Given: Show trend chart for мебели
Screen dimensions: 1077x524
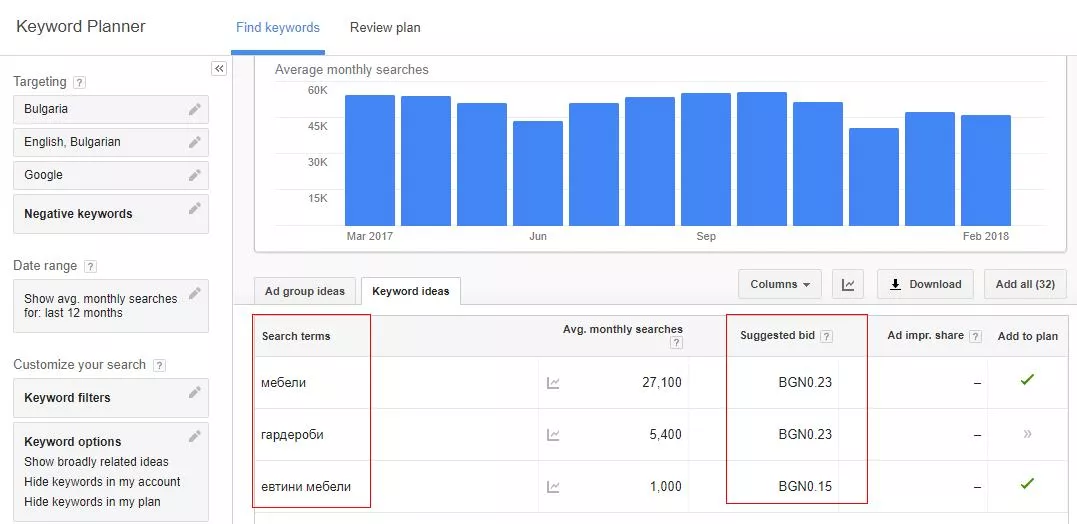Looking at the screenshot, I should (553, 383).
